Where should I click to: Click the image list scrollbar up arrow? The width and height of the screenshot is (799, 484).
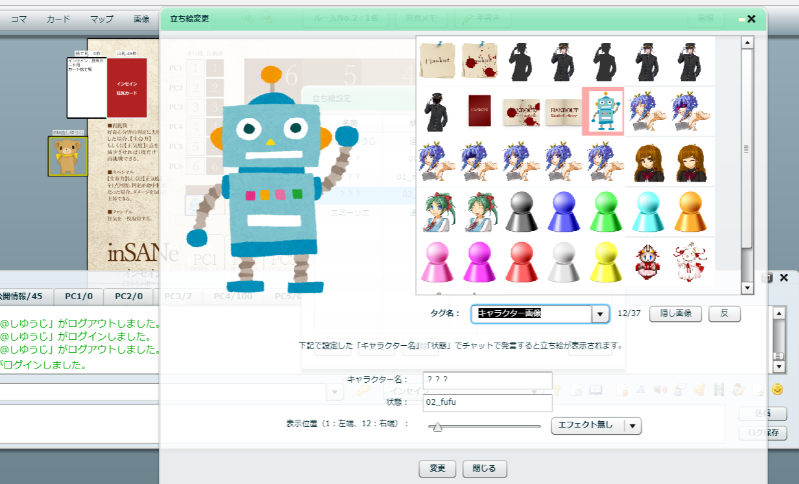click(x=747, y=43)
